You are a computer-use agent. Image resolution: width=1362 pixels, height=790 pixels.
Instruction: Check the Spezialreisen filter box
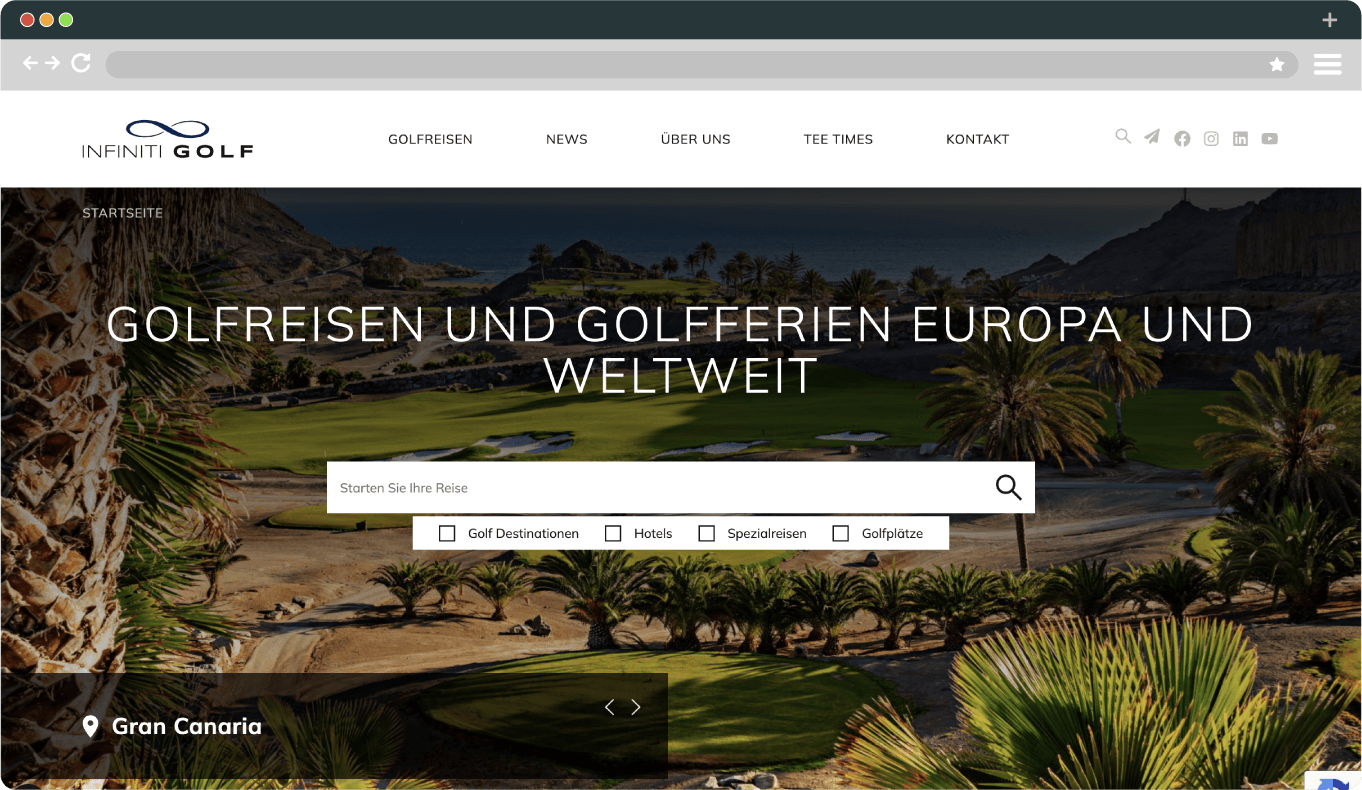[x=706, y=534]
